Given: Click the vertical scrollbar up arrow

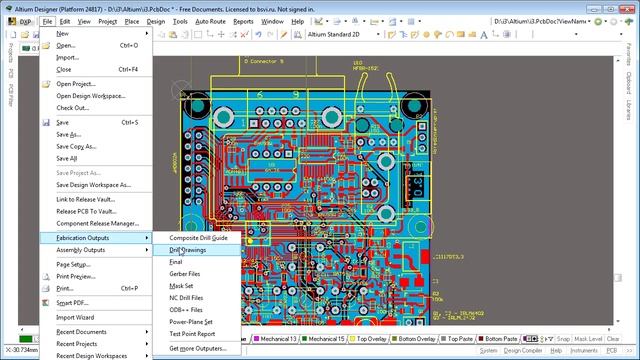Looking at the screenshot, I should click(618, 60).
